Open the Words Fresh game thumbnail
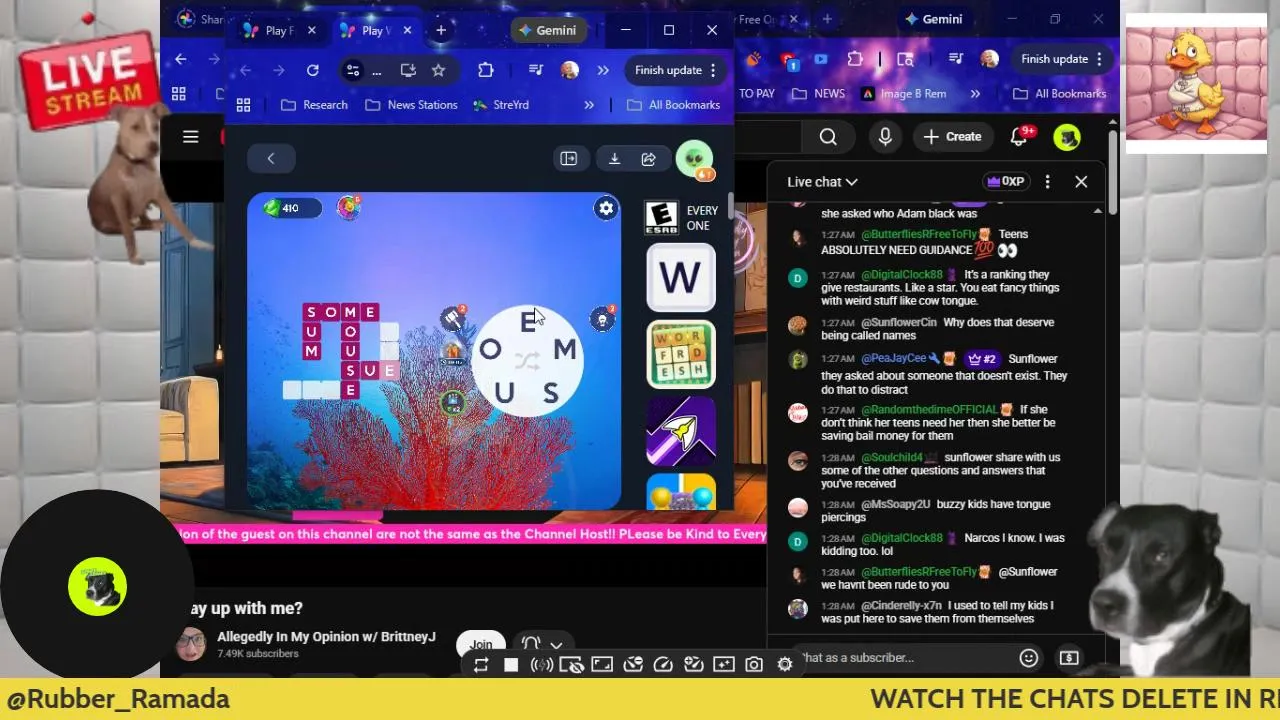 point(681,354)
